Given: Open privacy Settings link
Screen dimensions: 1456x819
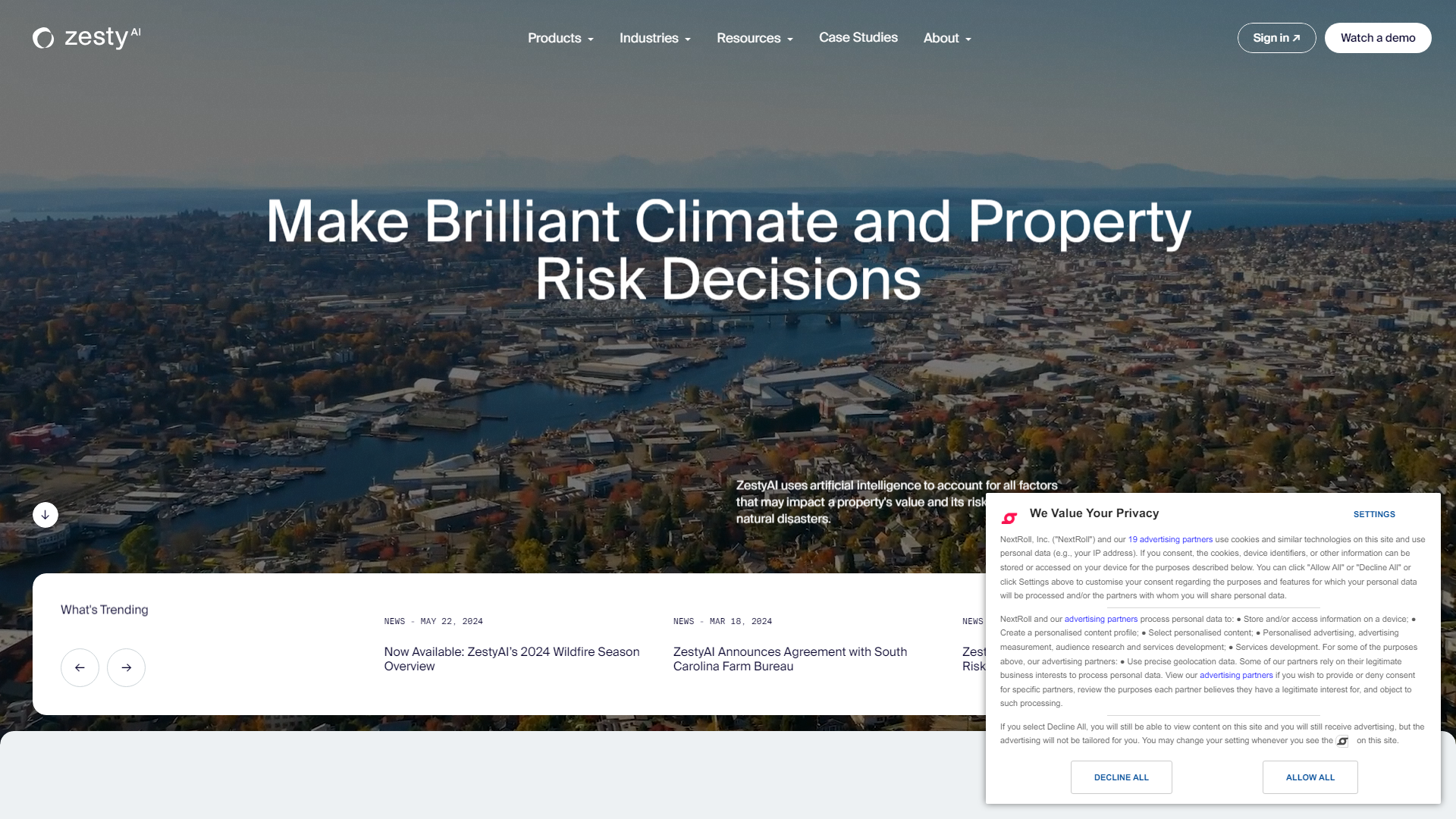Looking at the screenshot, I should [x=1374, y=514].
